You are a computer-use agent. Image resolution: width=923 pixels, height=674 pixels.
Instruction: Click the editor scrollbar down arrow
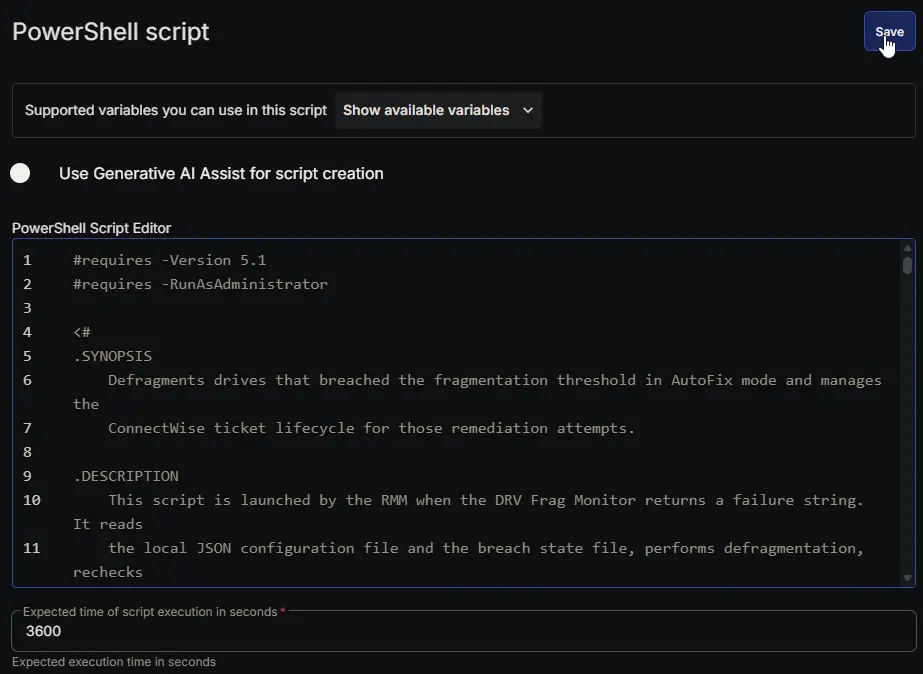point(907,578)
